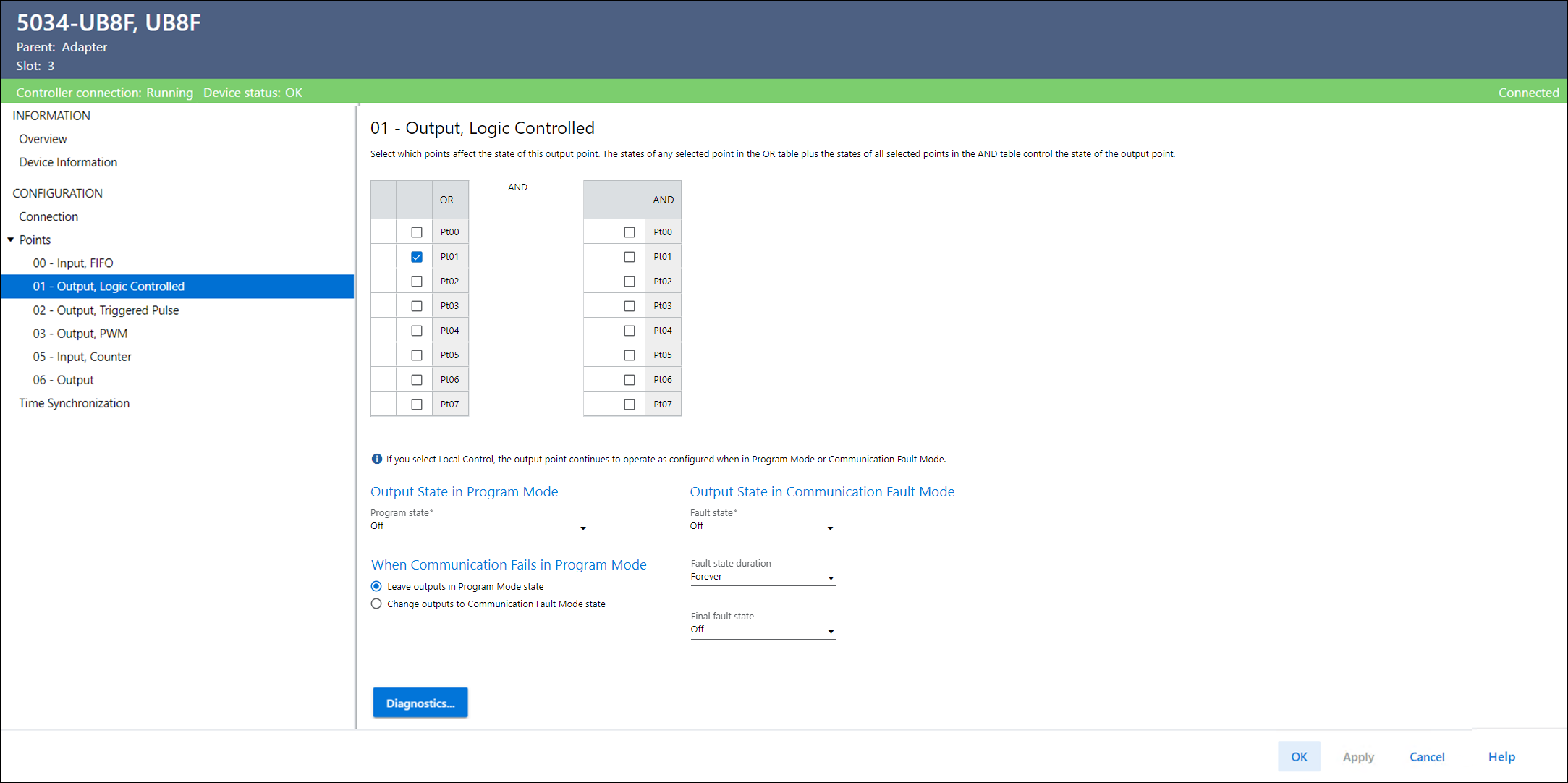The width and height of the screenshot is (1568, 783).
Task: Click the Help link
Action: coord(1501,756)
